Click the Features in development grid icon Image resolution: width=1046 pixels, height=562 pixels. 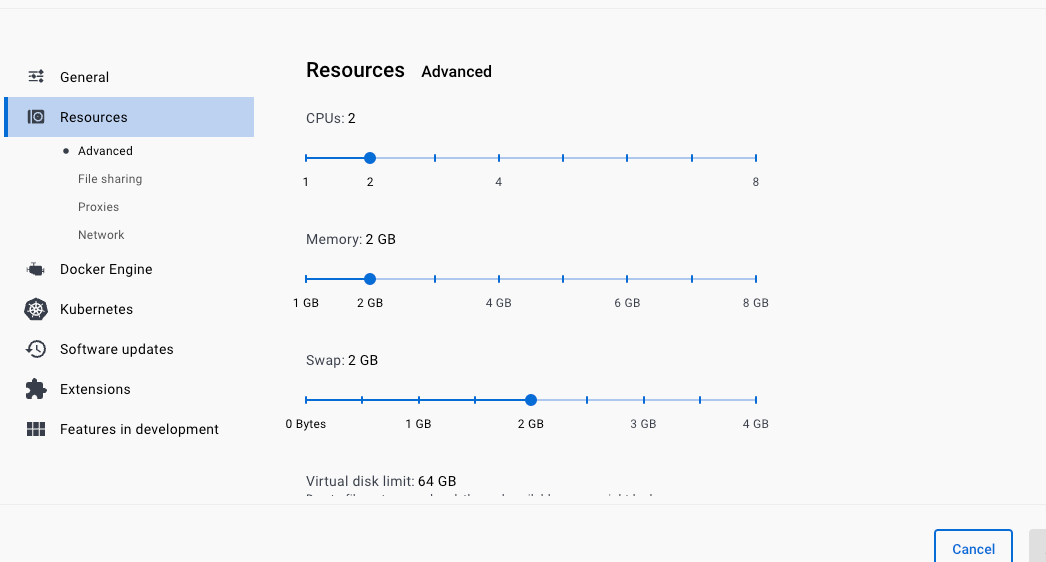point(36,429)
